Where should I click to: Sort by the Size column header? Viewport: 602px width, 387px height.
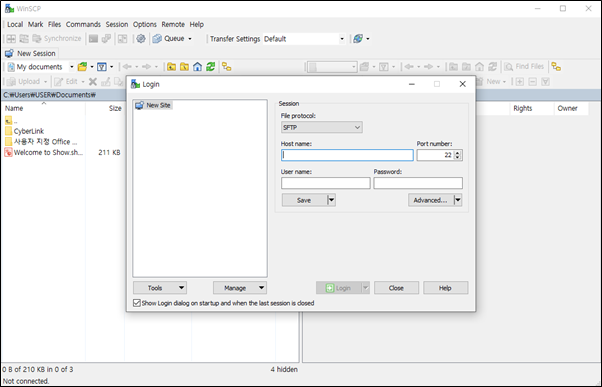pos(115,108)
